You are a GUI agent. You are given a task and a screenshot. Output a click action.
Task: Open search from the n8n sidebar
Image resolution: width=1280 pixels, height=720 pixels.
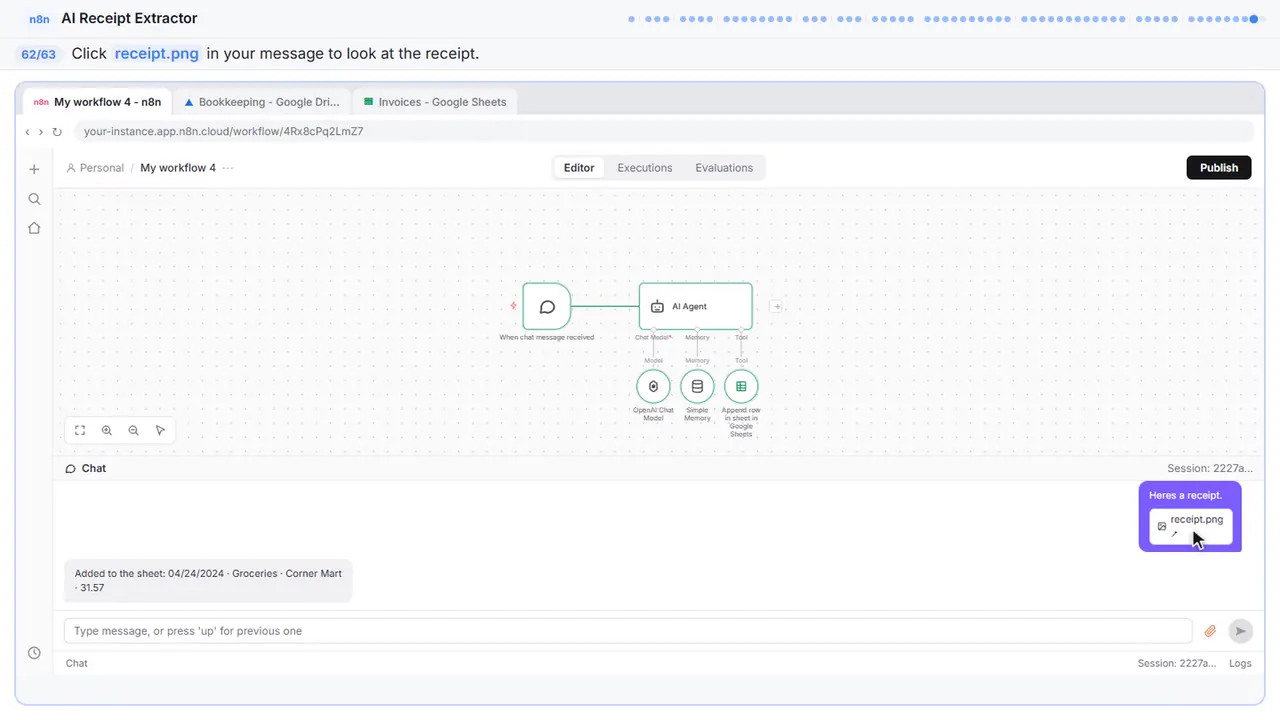click(x=34, y=199)
